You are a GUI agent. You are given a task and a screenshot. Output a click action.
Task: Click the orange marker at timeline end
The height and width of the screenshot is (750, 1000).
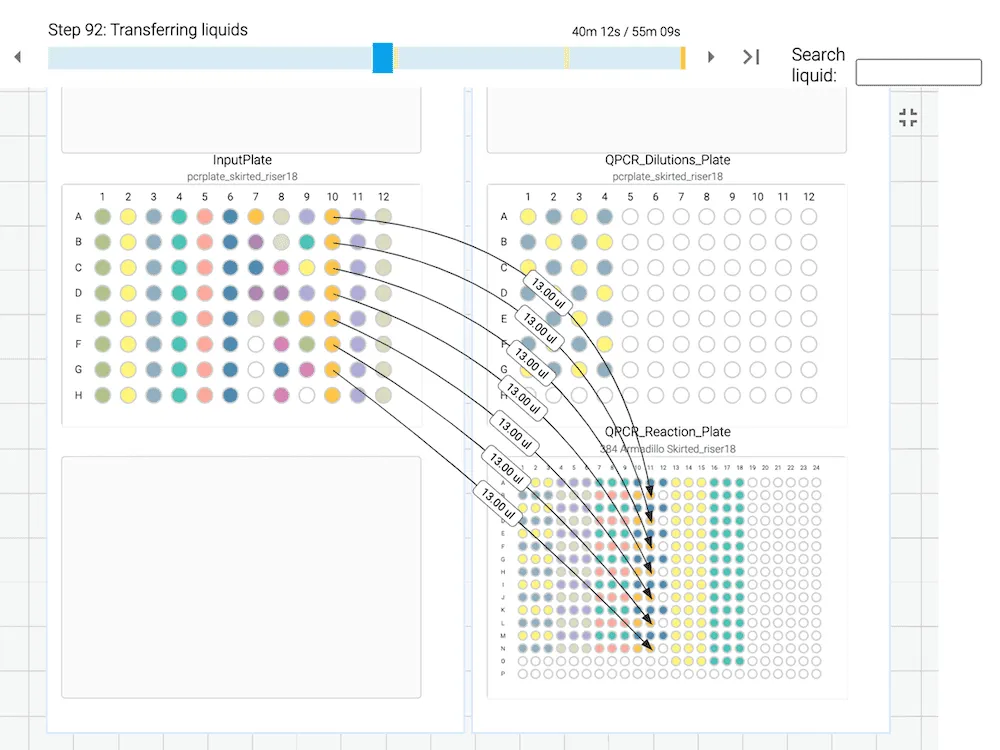[x=683, y=58]
